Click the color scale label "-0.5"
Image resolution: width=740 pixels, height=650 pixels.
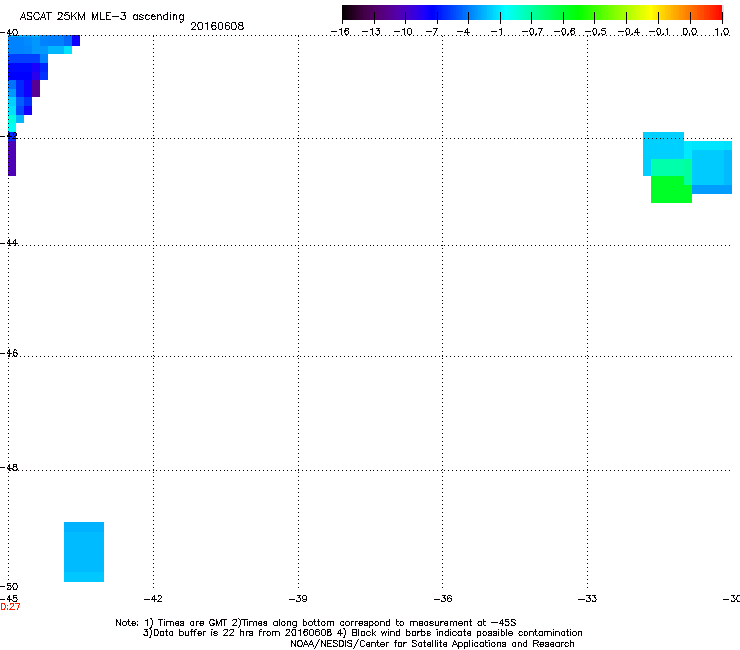(x=595, y=32)
